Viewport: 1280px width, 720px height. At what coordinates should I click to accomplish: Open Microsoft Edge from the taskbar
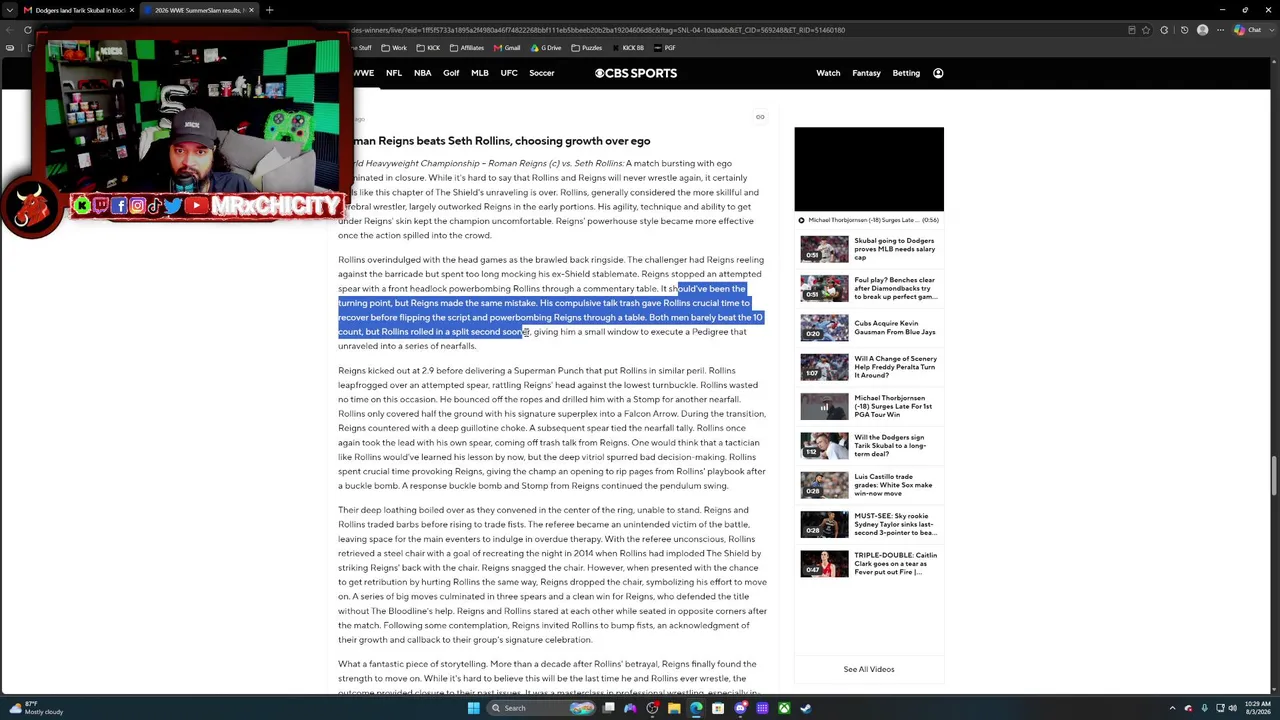click(x=696, y=708)
